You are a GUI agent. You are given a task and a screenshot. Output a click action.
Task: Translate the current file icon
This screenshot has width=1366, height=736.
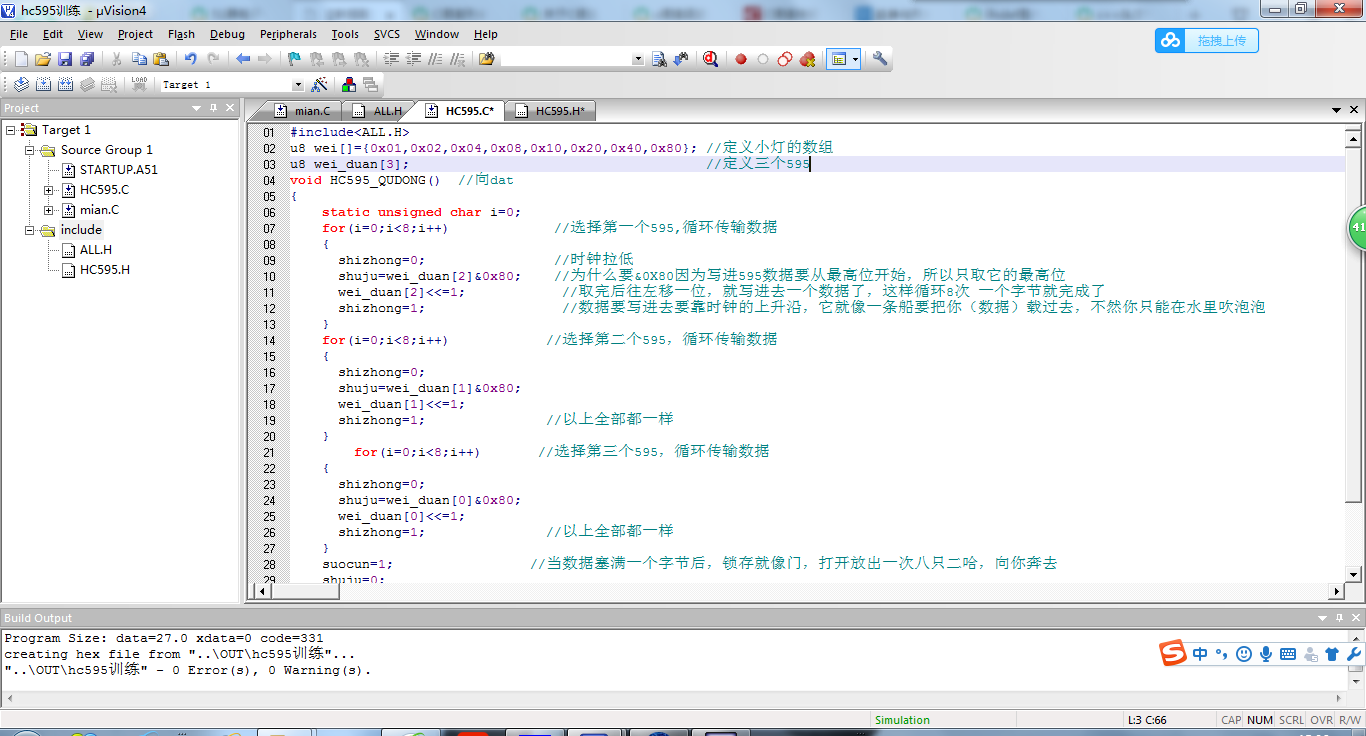[21, 85]
